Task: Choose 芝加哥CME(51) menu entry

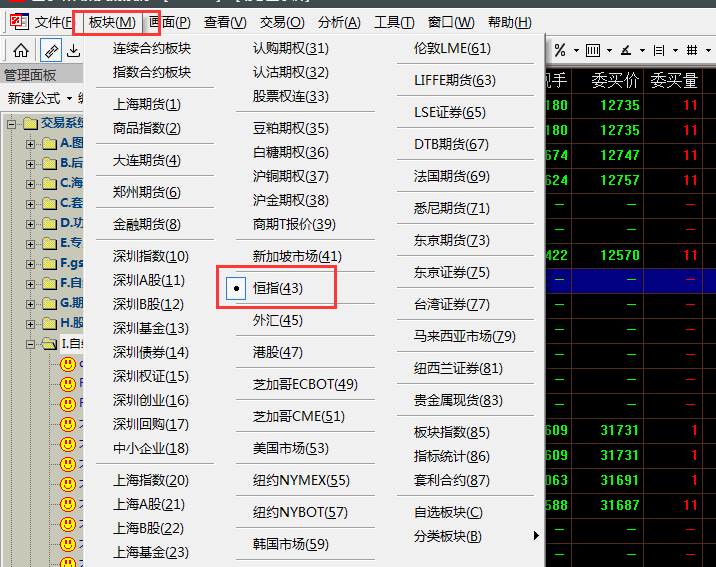Action: pos(299,416)
